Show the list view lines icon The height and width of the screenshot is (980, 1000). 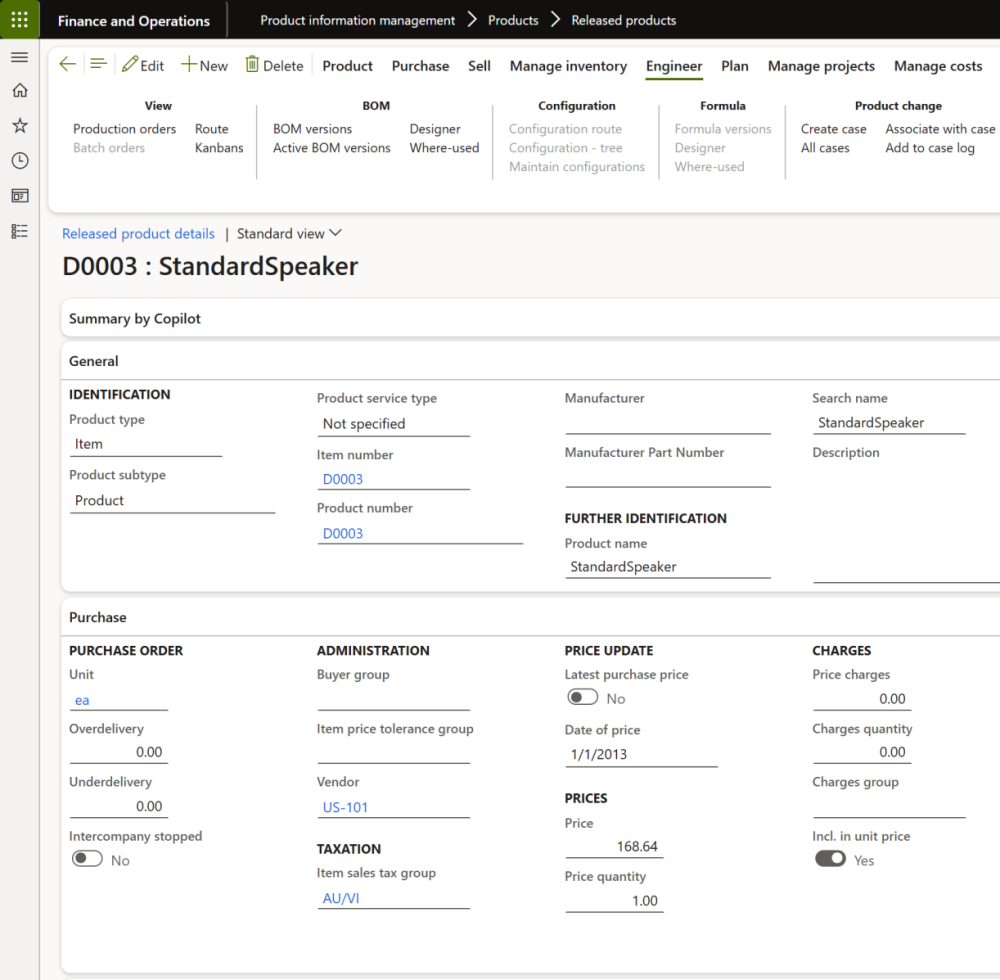pyautogui.click(x=98, y=64)
